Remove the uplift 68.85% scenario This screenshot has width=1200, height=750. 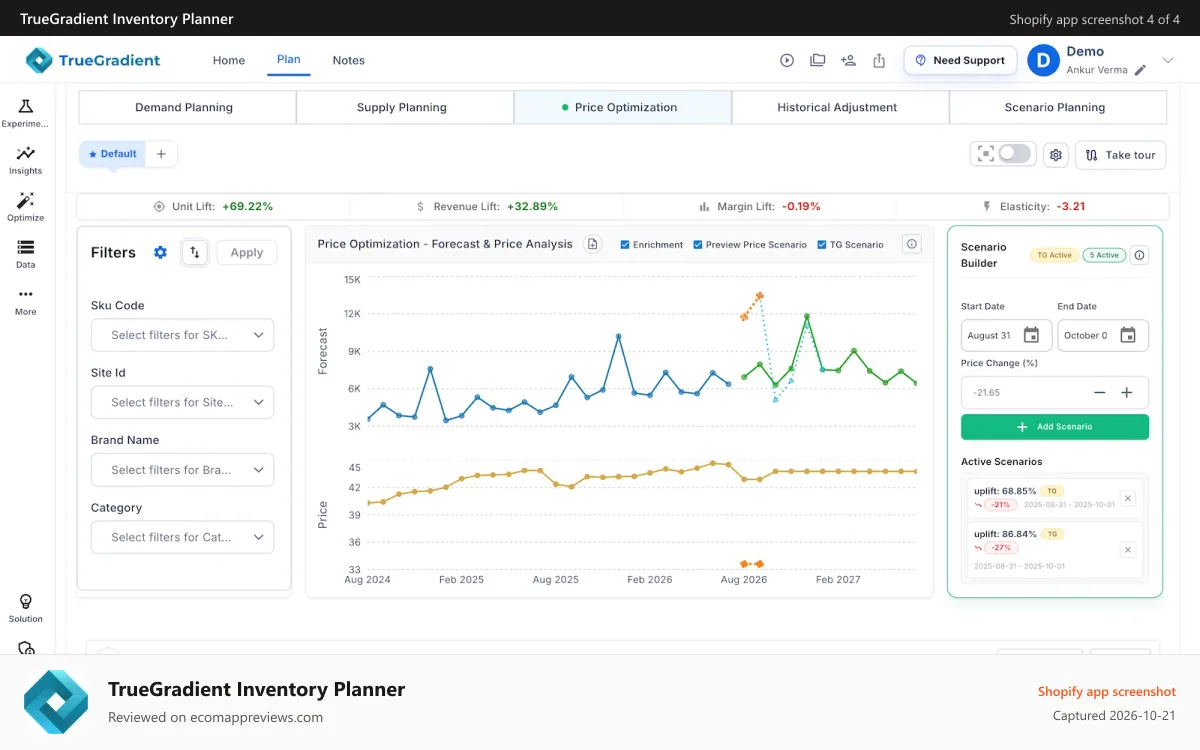click(x=1127, y=498)
